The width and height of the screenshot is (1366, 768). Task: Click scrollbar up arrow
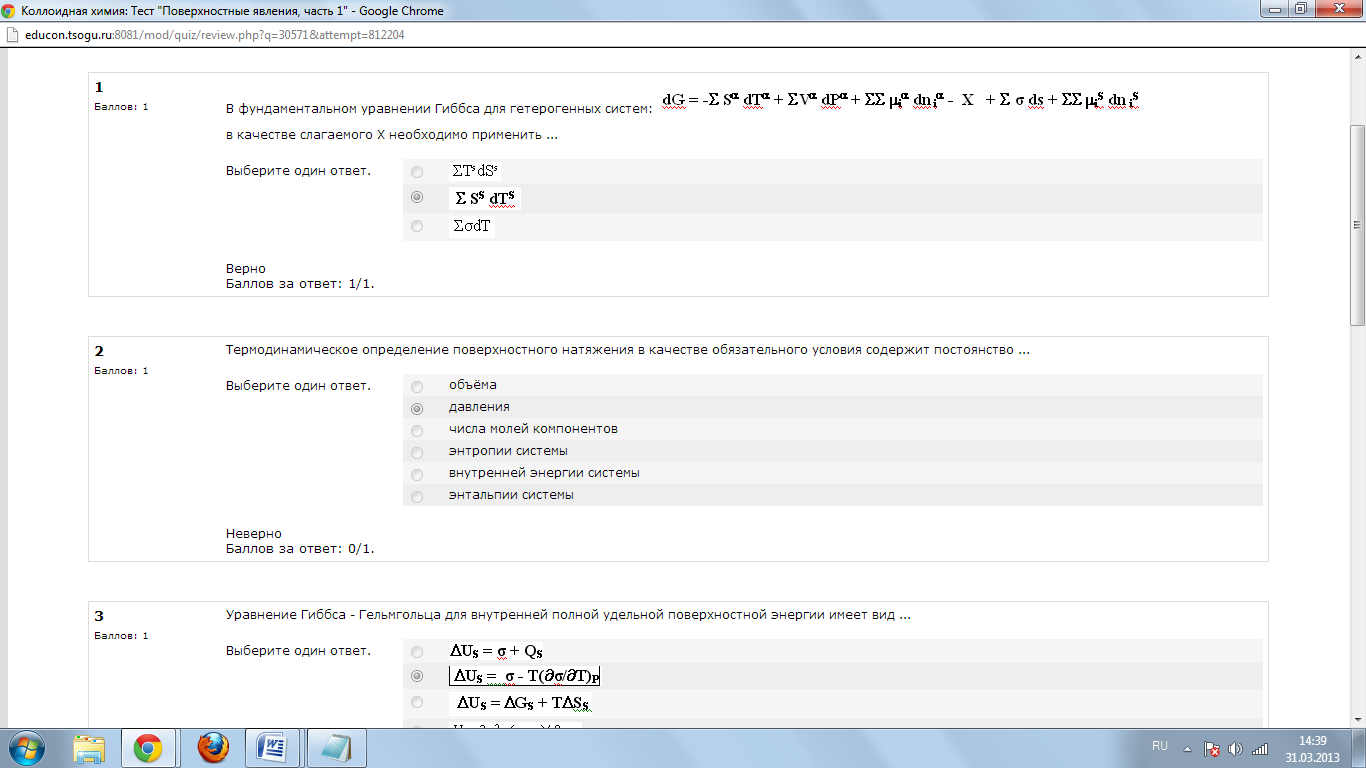tap(1358, 59)
